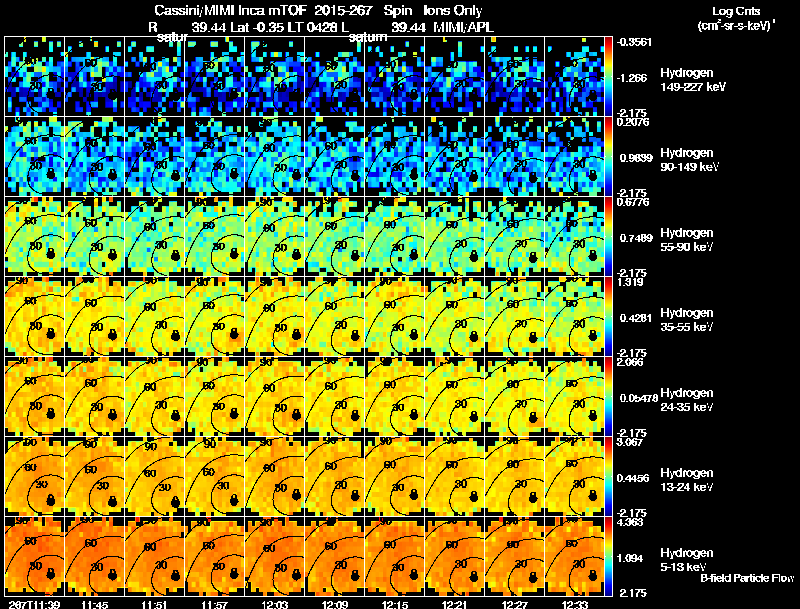Click the color bar beside Hydrogen 90-149 keV
This screenshot has height=609, width=800.
609,157
